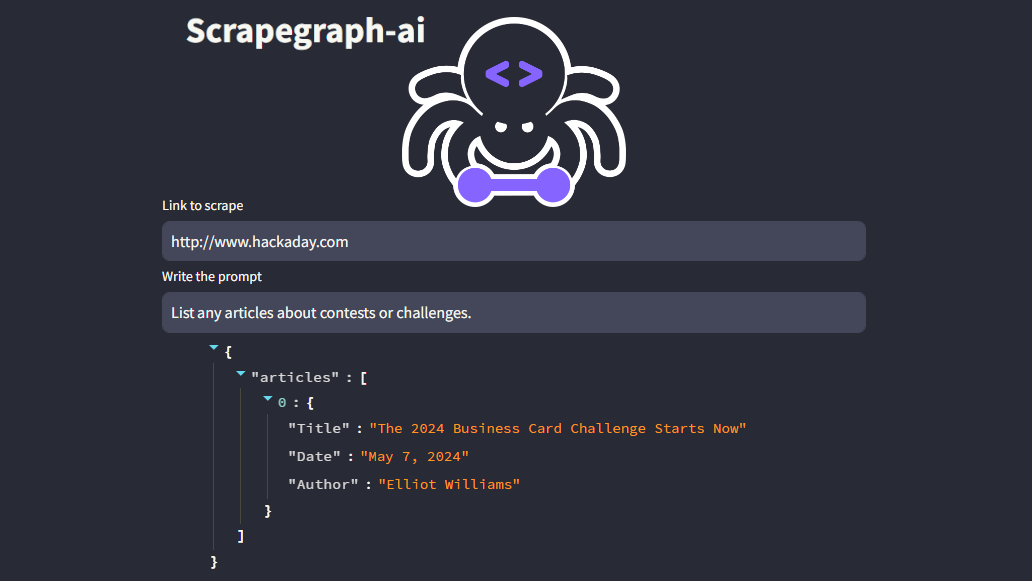This screenshot has height=581, width=1032.
Task: Collapse the root JSON object arrow
Action: point(214,347)
